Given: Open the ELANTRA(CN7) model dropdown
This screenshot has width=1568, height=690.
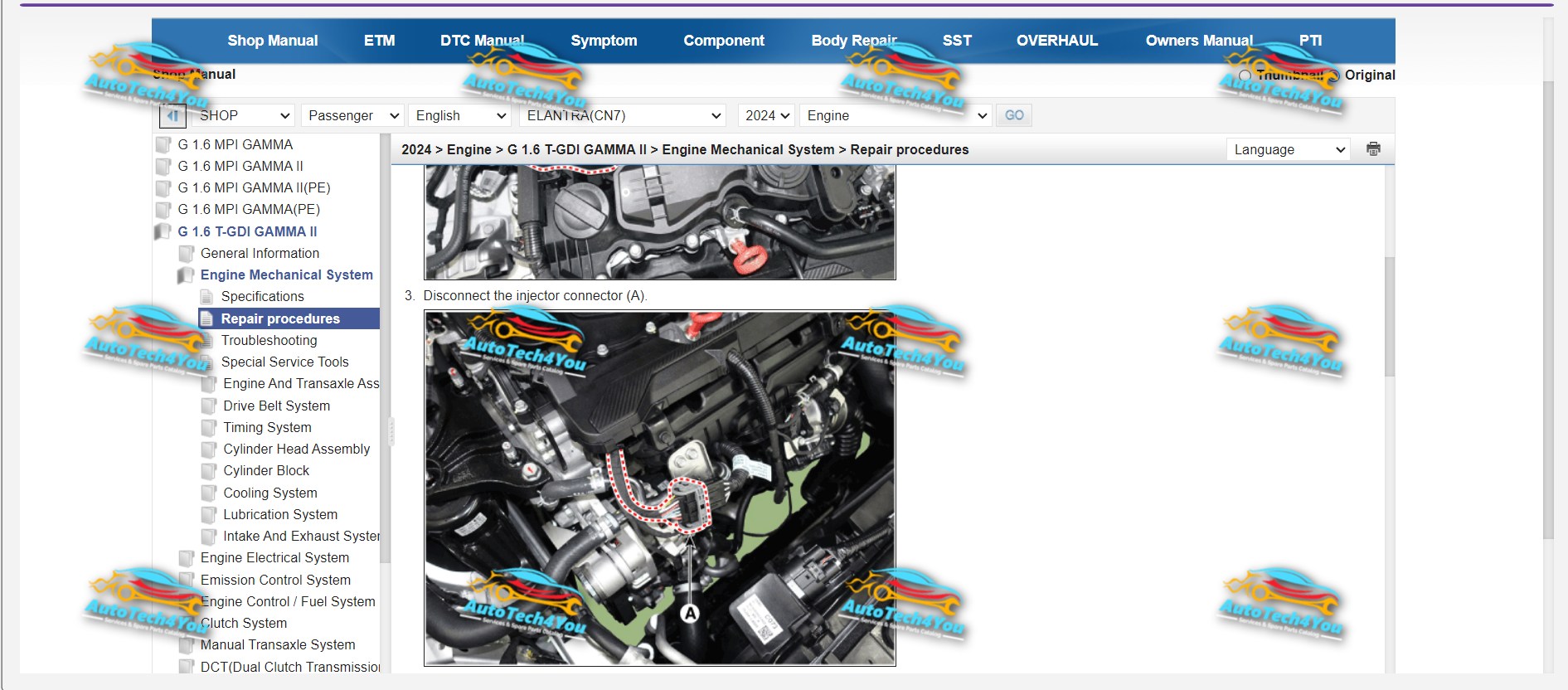Looking at the screenshot, I should coord(622,116).
